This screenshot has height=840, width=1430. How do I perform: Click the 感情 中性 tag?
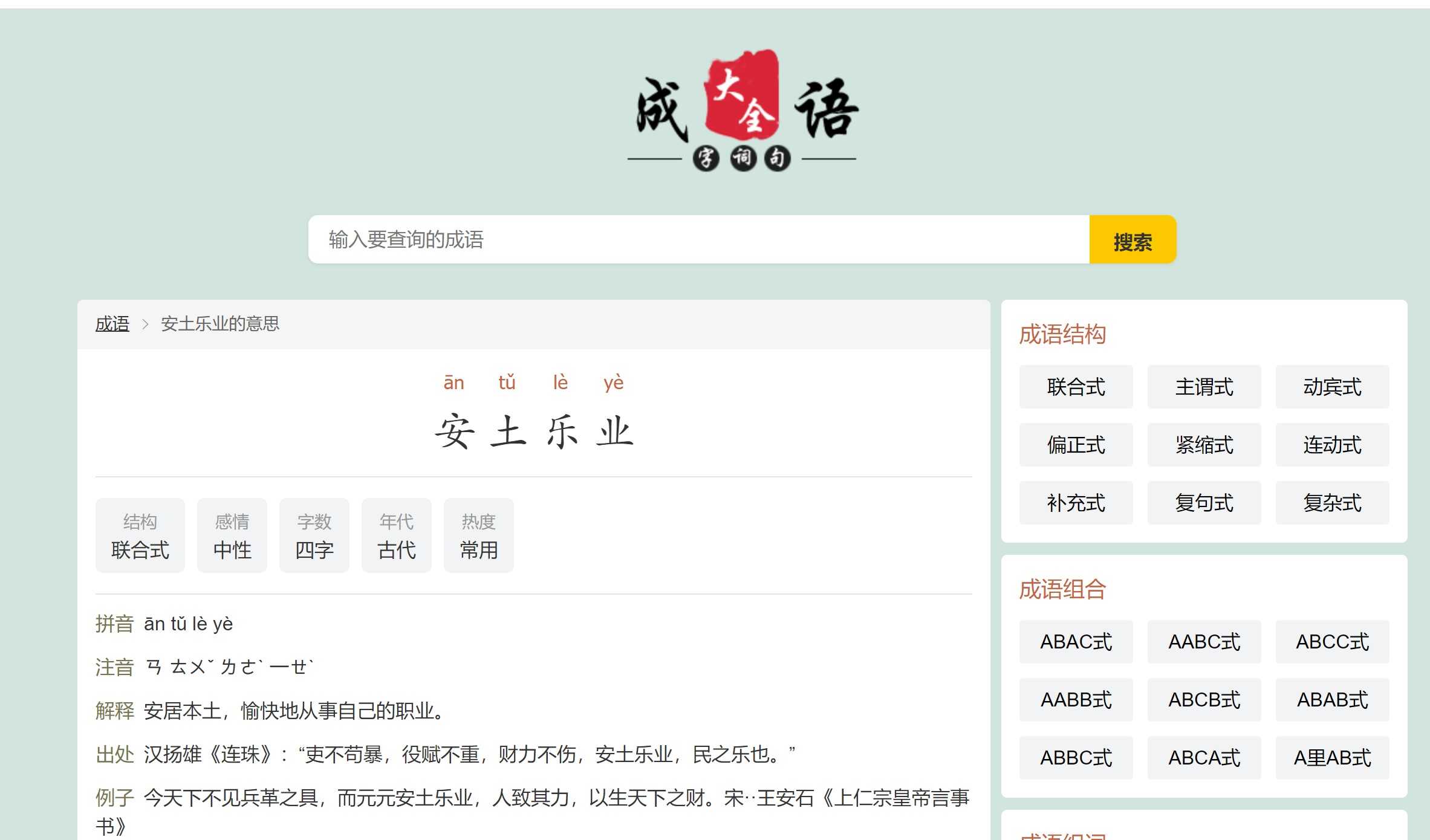point(232,535)
